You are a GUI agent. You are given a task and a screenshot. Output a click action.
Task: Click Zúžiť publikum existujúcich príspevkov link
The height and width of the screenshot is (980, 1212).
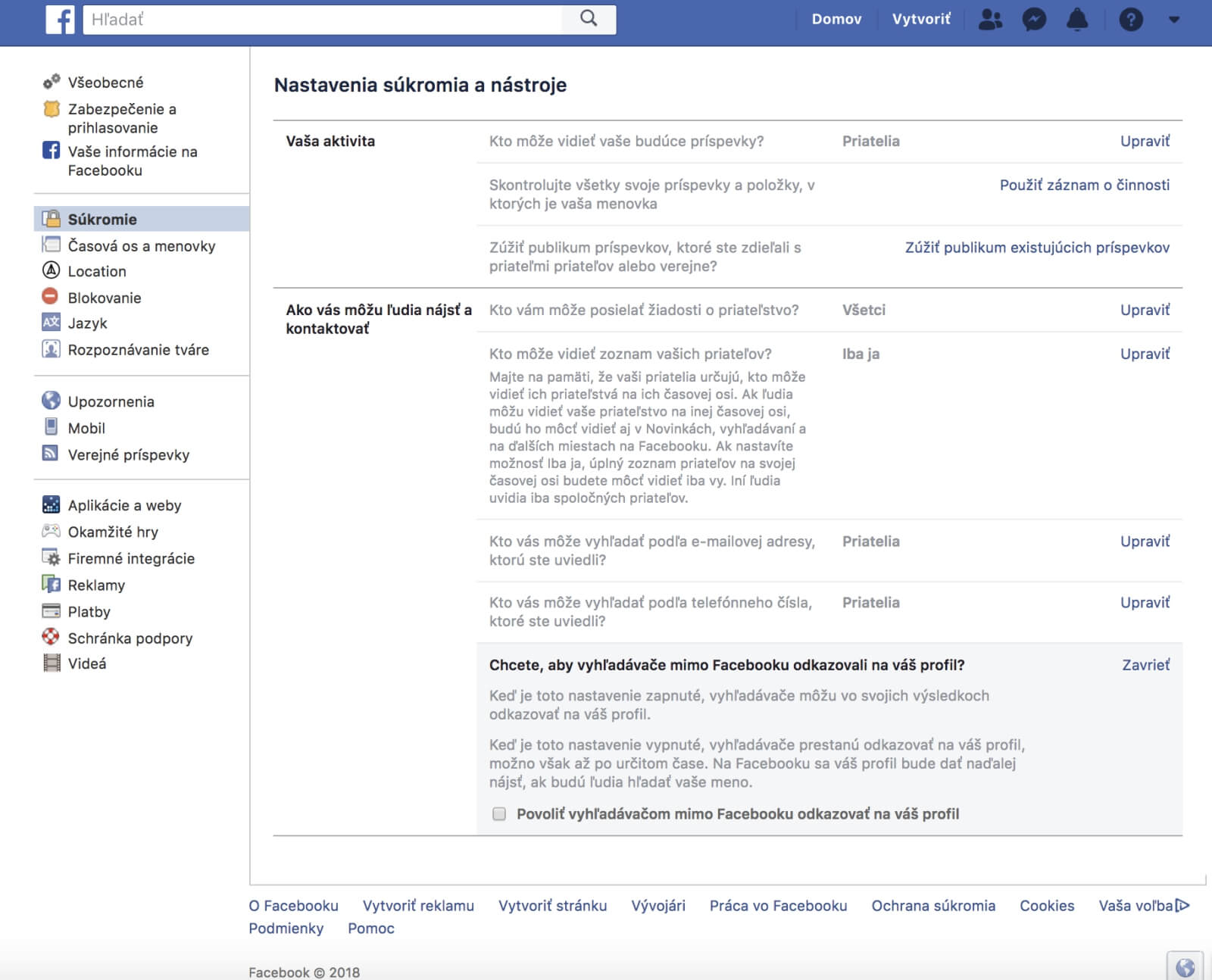click(1038, 248)
